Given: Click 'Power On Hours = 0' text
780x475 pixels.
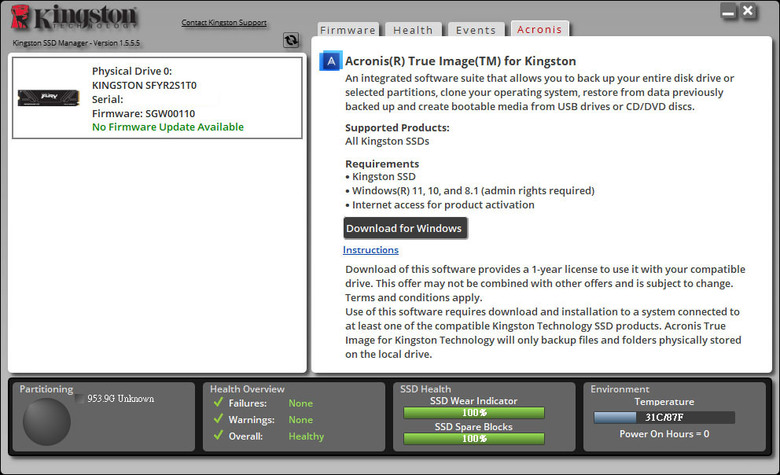Looking at the screenshot, I should (x=664, y=434).
